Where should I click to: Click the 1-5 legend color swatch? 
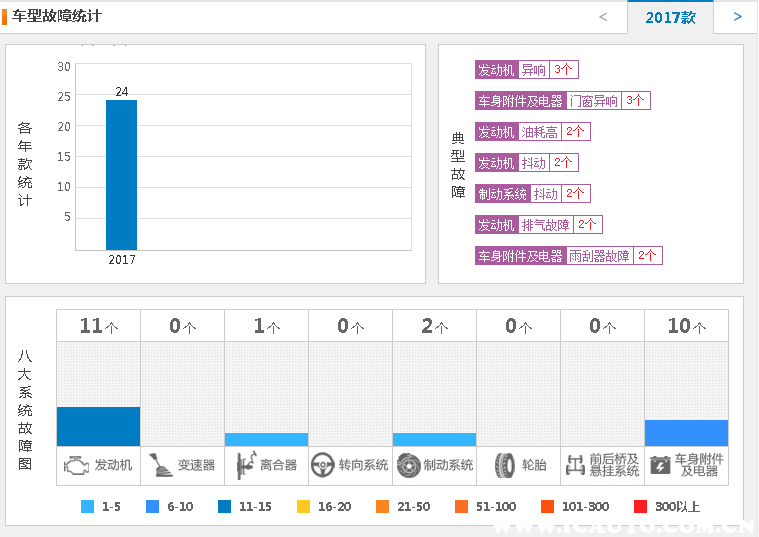88,507
